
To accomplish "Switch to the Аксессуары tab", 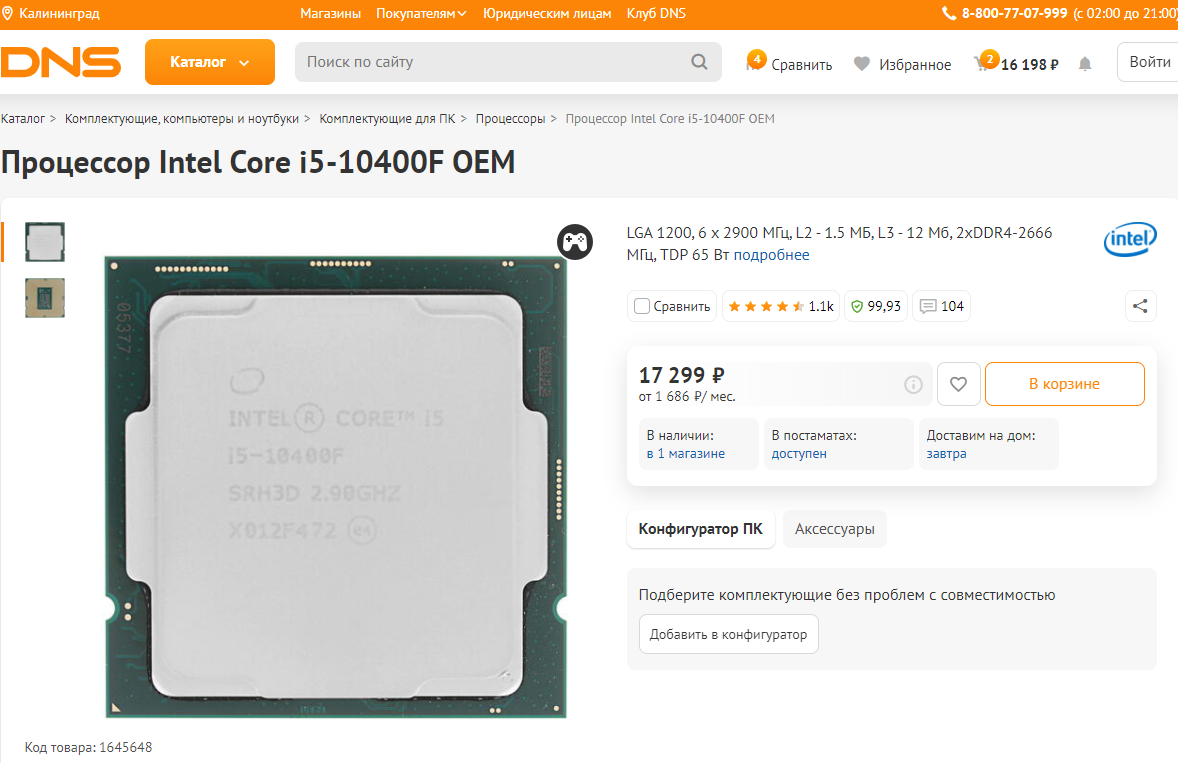I will (x=834, y=529).
